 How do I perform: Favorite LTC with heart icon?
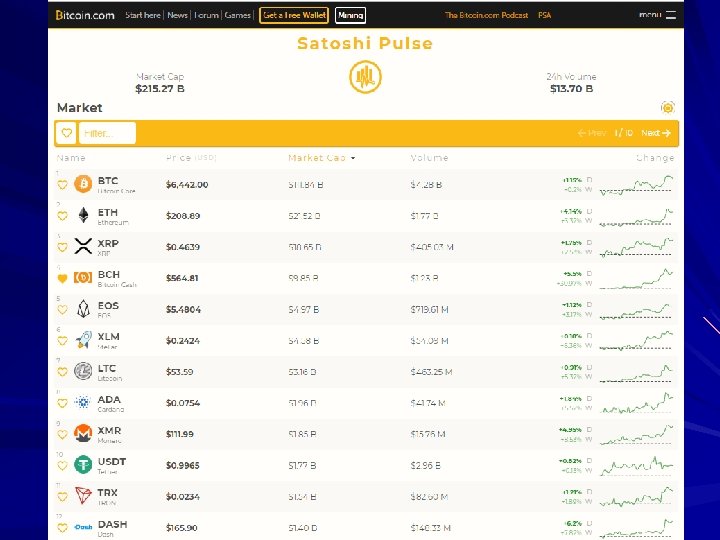[62, 372]
